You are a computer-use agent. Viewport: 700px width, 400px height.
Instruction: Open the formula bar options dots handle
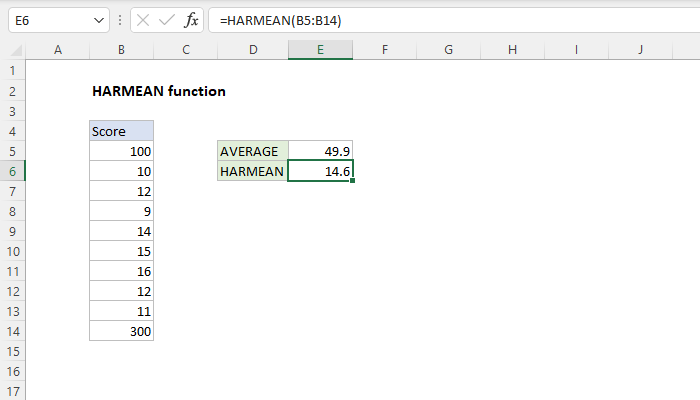120,20
